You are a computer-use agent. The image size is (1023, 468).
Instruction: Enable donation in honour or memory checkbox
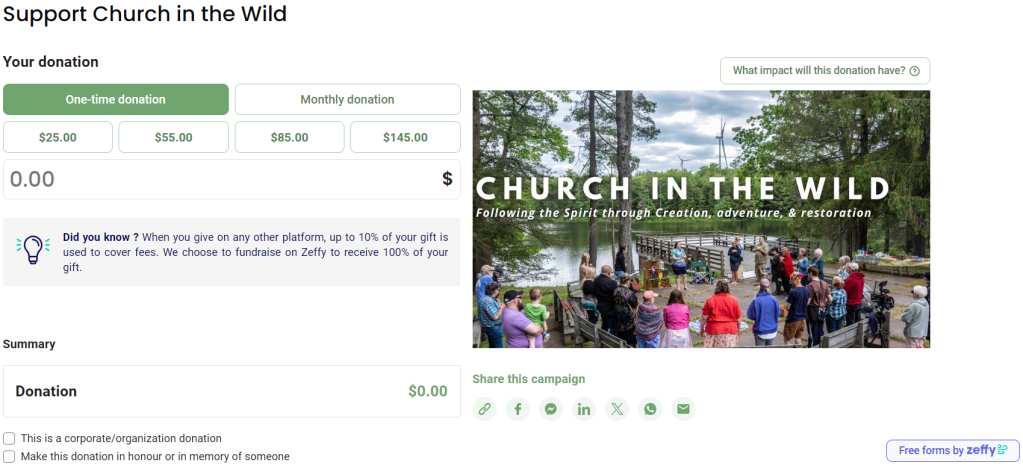click(x=10, y=456)
